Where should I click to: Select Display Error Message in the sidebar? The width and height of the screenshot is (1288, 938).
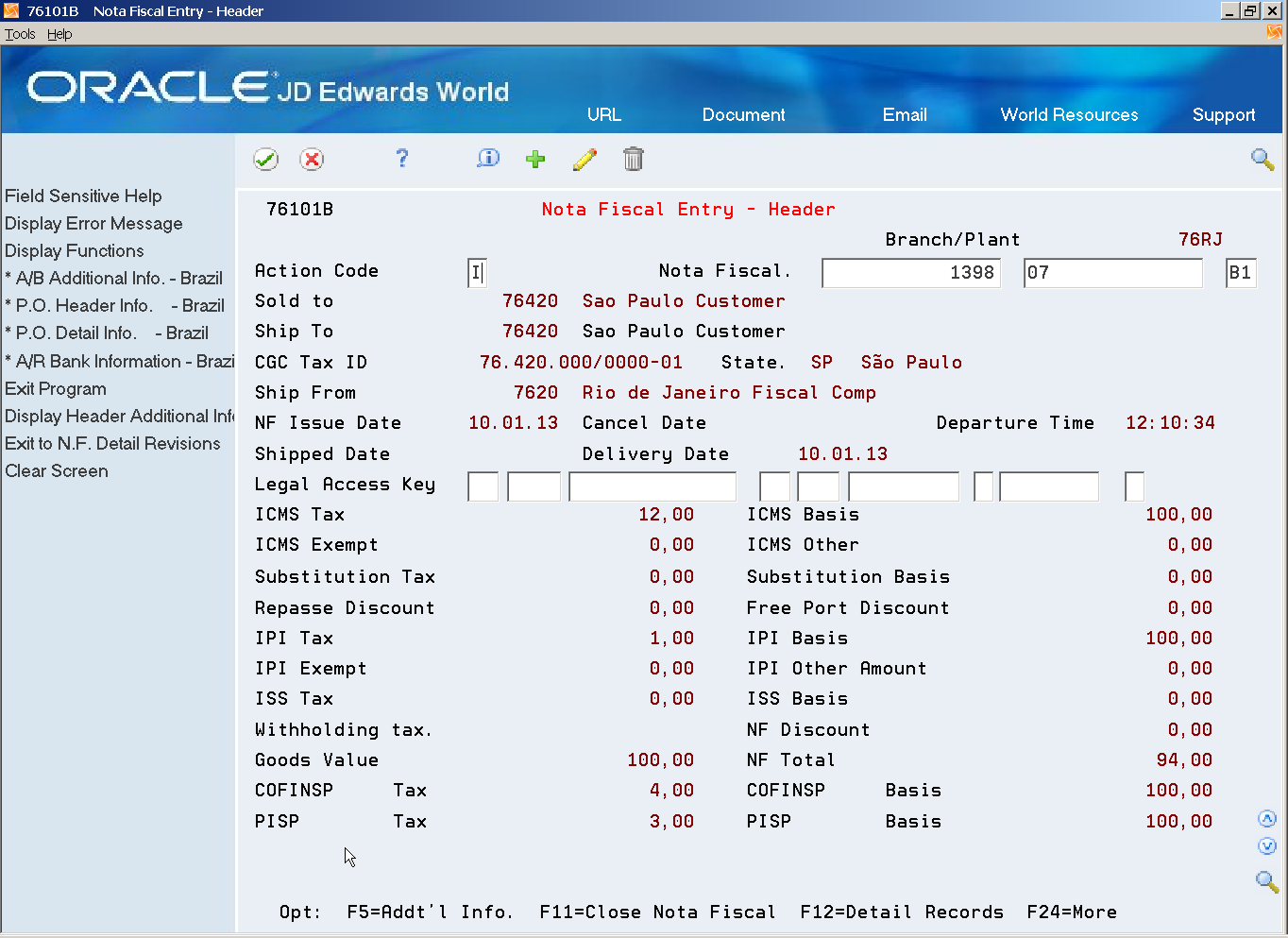click(x=93, y=223)
